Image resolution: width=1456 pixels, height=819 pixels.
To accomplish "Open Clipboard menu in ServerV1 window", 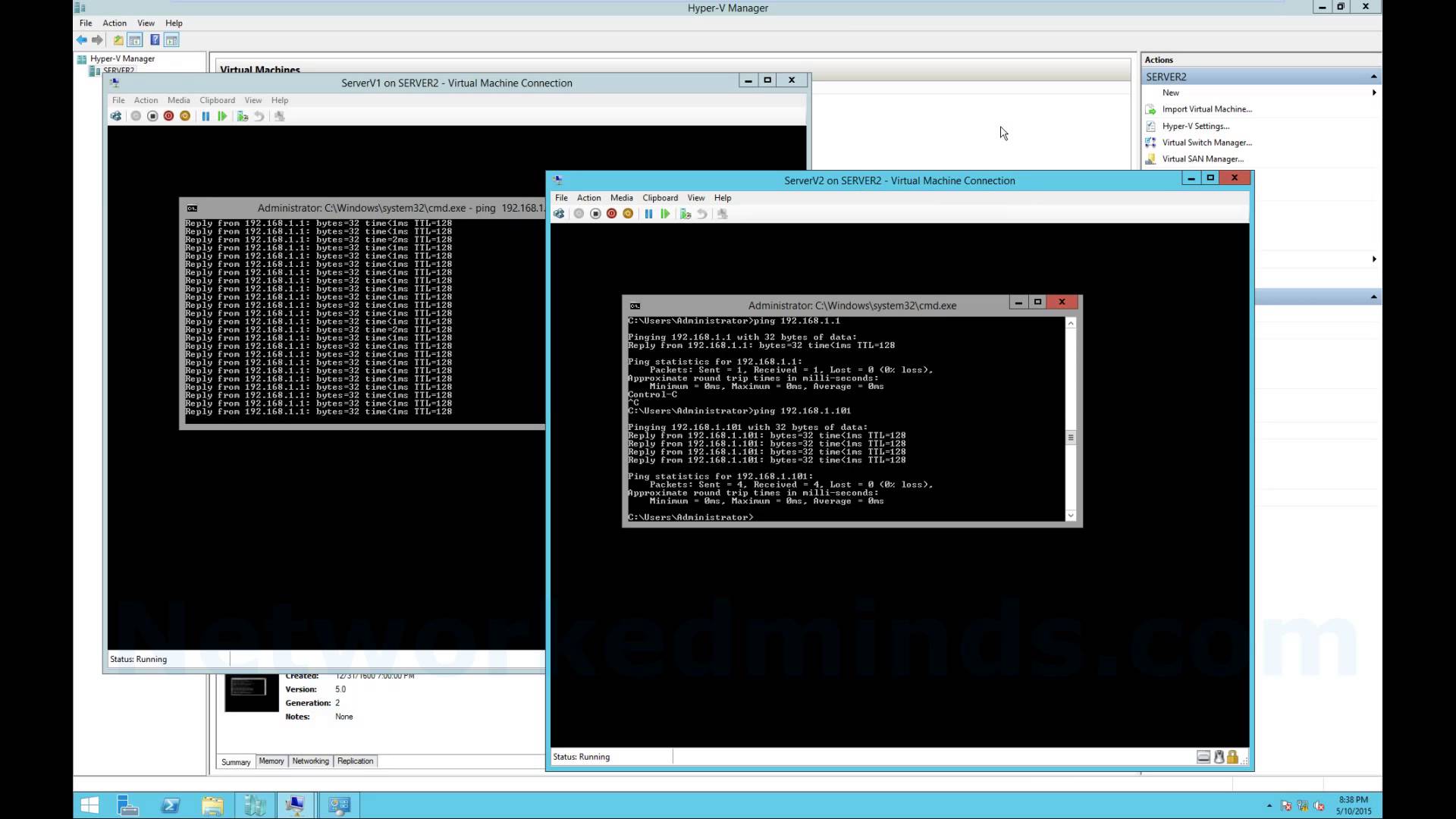I will [x=217, y=100].
